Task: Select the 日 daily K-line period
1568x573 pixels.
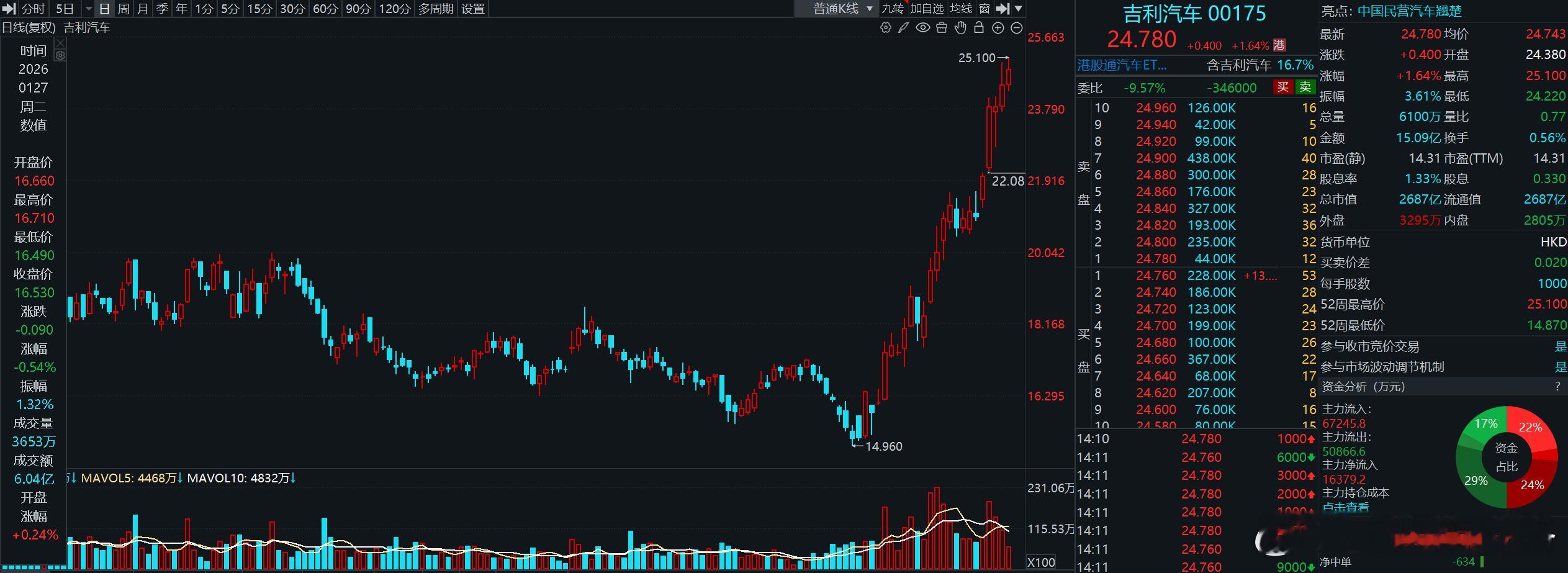Action: pyautogui.click(x=104, y=9)
